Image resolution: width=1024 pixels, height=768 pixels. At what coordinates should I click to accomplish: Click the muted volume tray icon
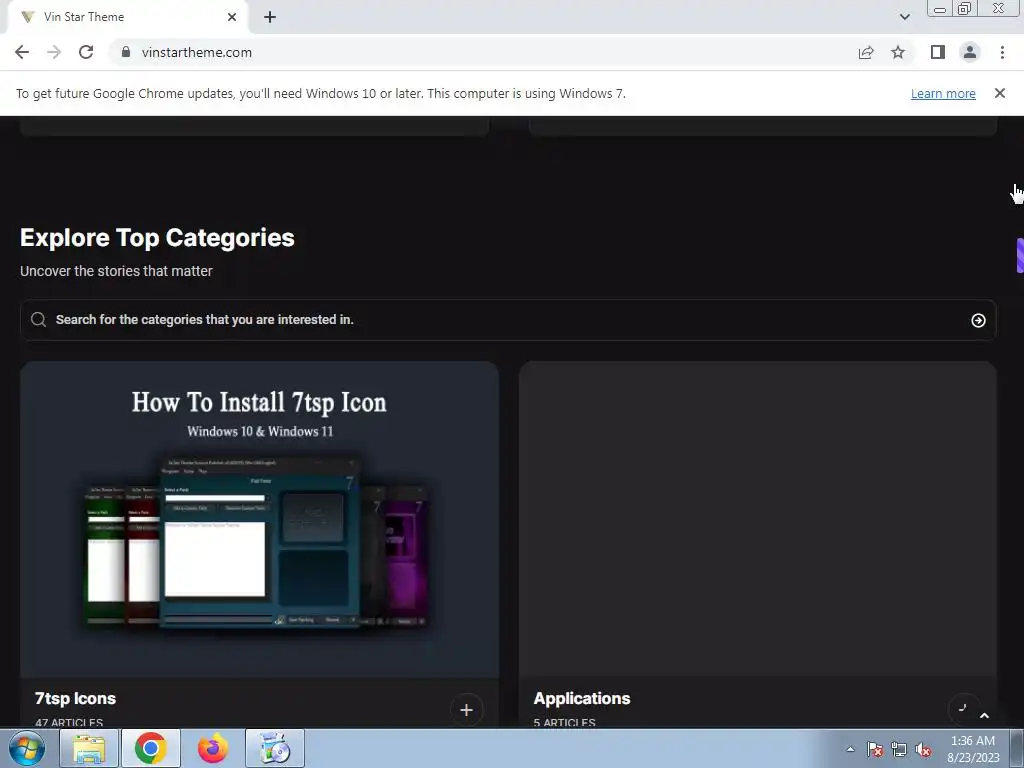923,749
